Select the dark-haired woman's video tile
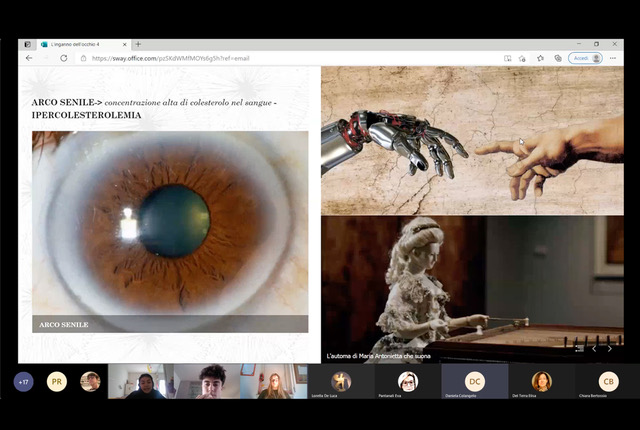Screen dimensions: 640x430 pyautogui.click(x=141, y=381)
